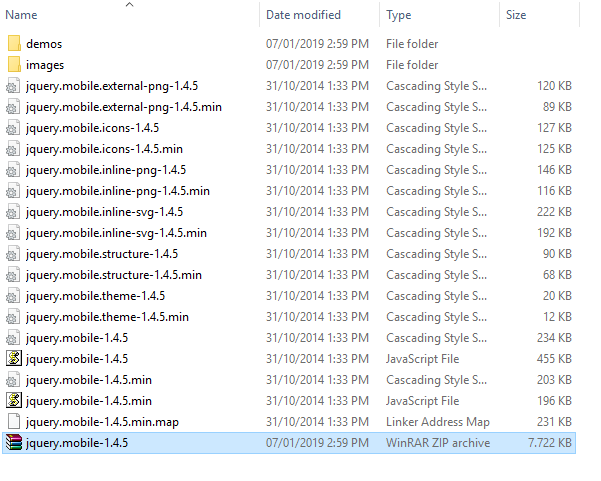Toggle the sort direction arrow above the Name column
The width and height of the screenshot is (601, 481).
(130, 5)
